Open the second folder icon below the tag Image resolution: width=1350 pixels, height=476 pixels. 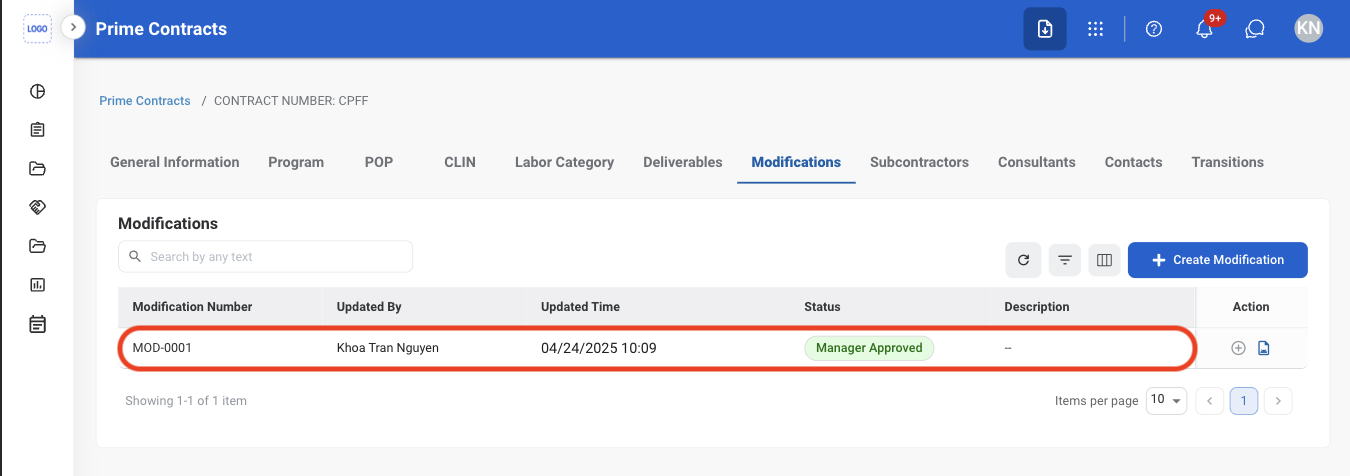pos(38,246)
